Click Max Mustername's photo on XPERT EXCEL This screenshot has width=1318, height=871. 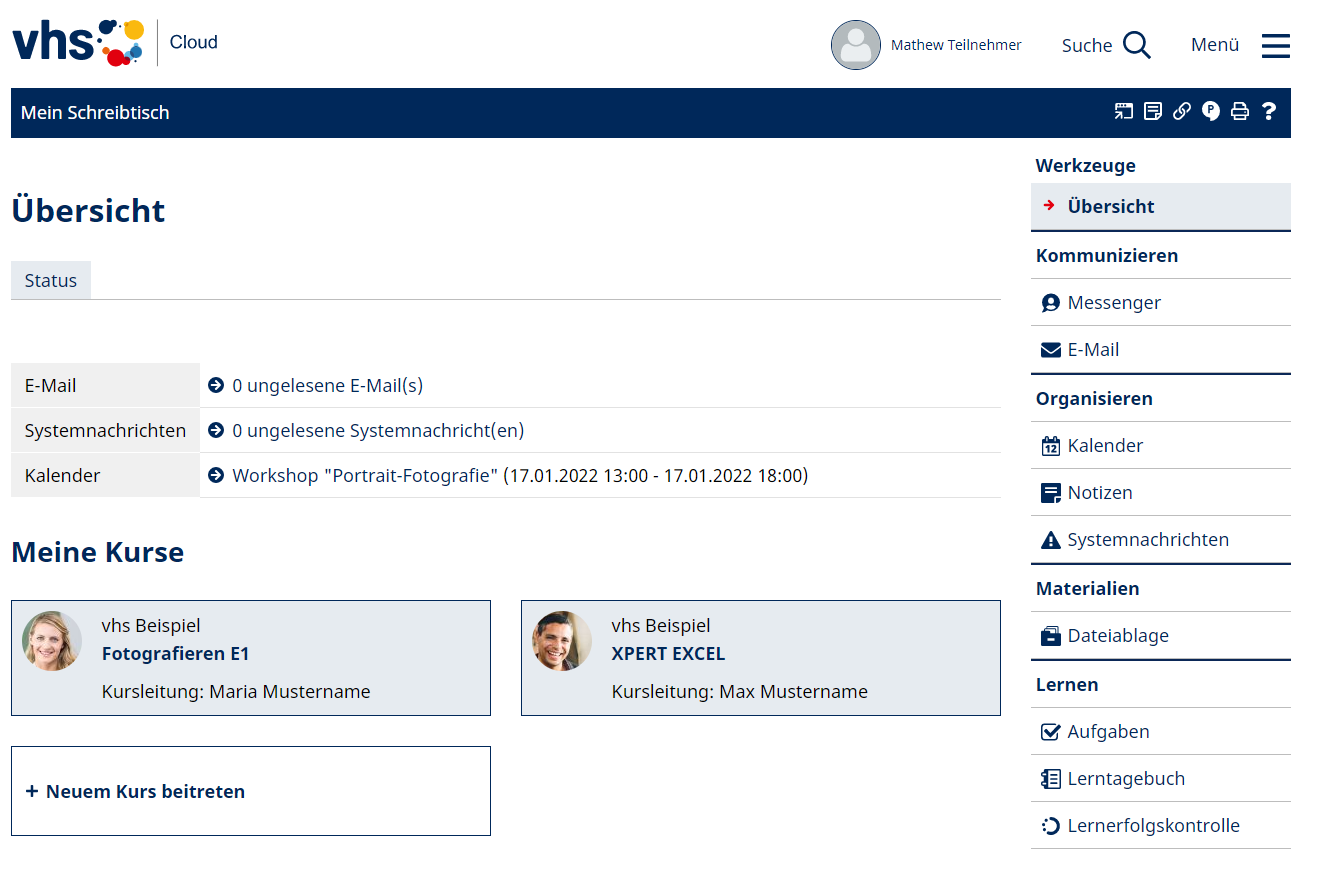tap(562, 641)
